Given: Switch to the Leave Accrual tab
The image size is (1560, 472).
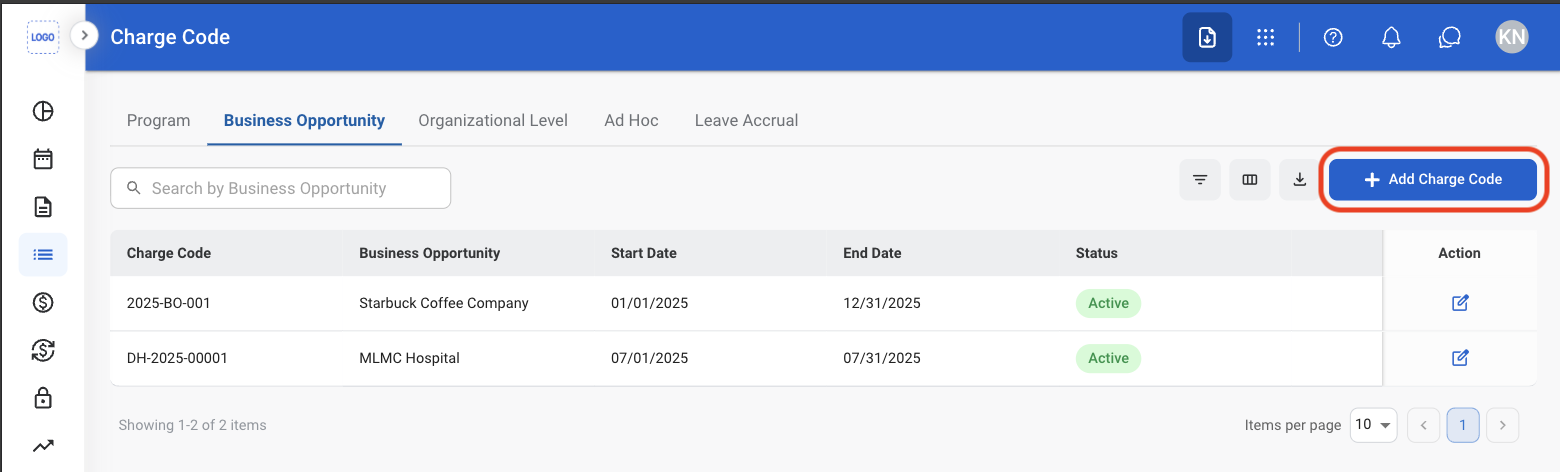Looking at the screenshot, I should [x=747, y=120].
